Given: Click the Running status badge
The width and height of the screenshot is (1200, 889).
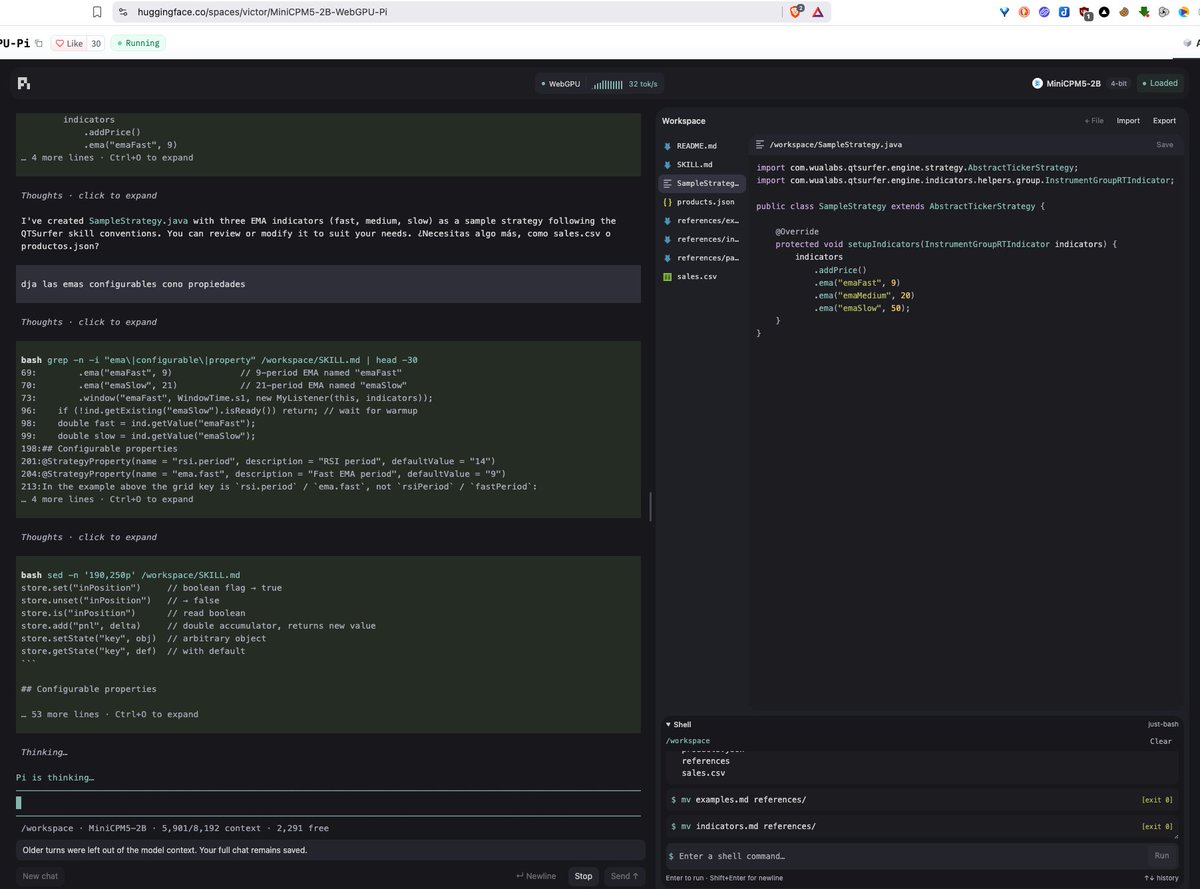Looking at the screenshot, I should (137, 43).
